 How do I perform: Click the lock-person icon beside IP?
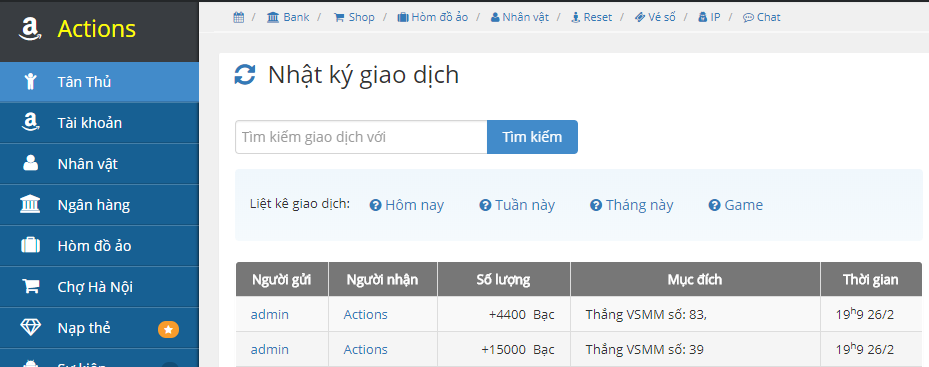click(703, 17)
